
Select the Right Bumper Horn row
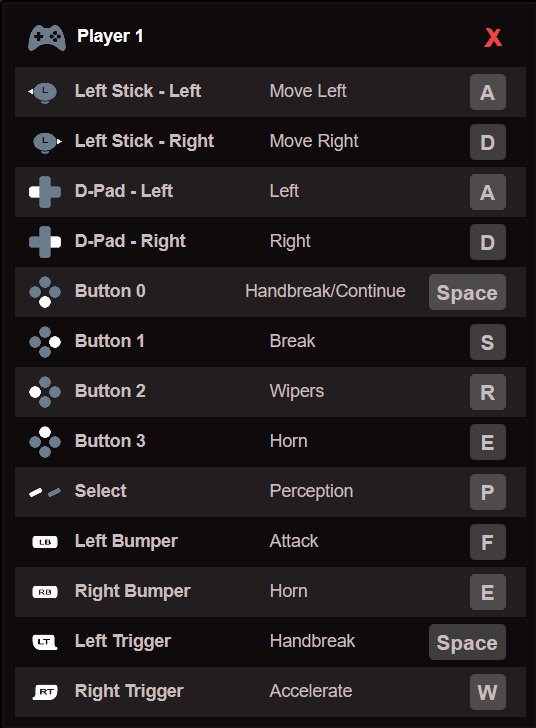coord(270,592)
